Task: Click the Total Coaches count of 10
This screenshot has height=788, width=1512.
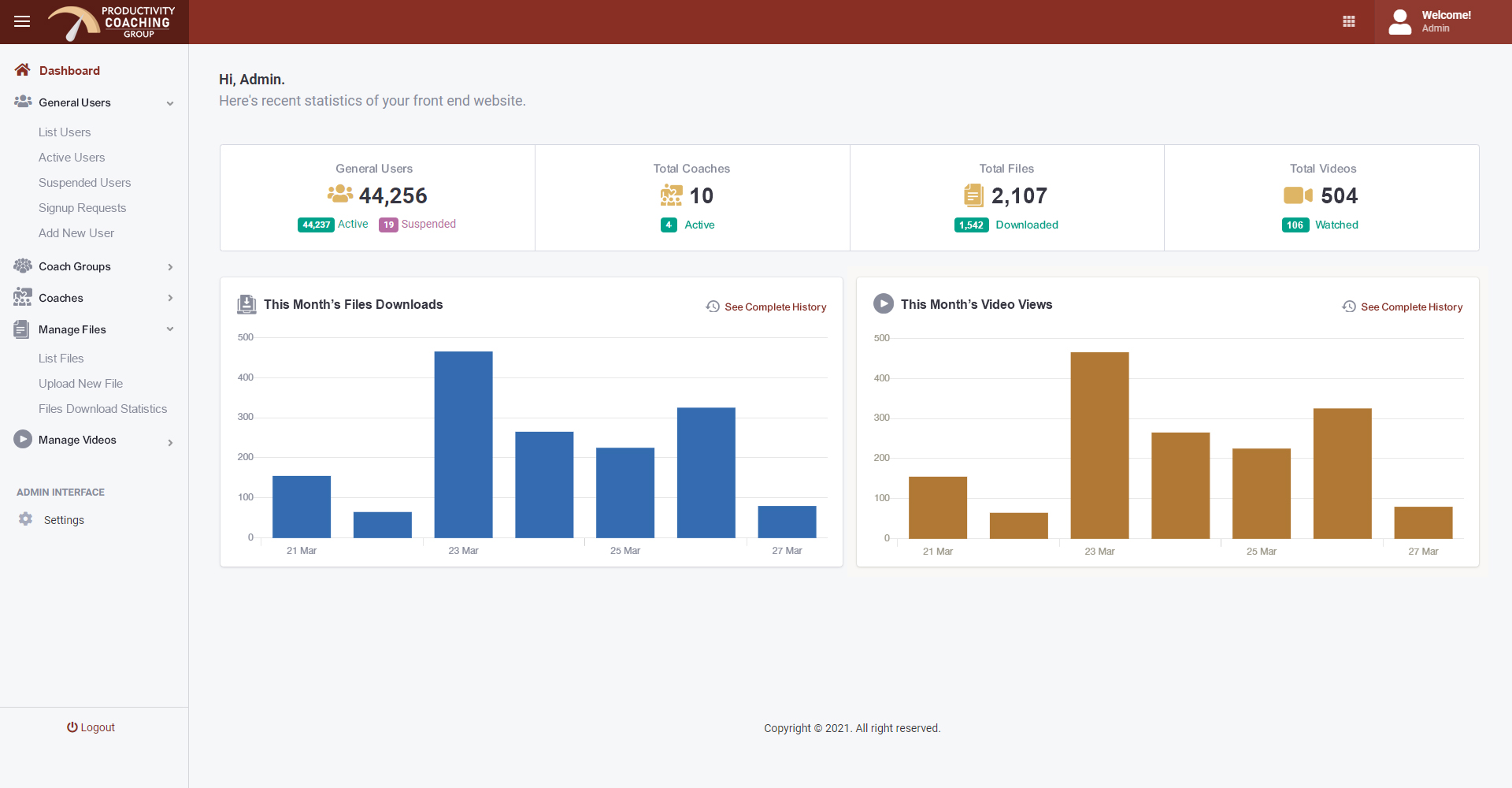Action: coord(701,195)
